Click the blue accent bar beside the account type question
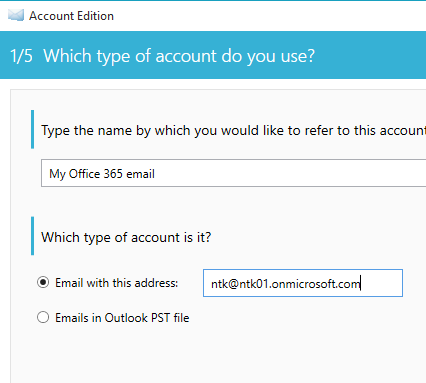Viewport: 426px width, 383px height. coord(32,236)
